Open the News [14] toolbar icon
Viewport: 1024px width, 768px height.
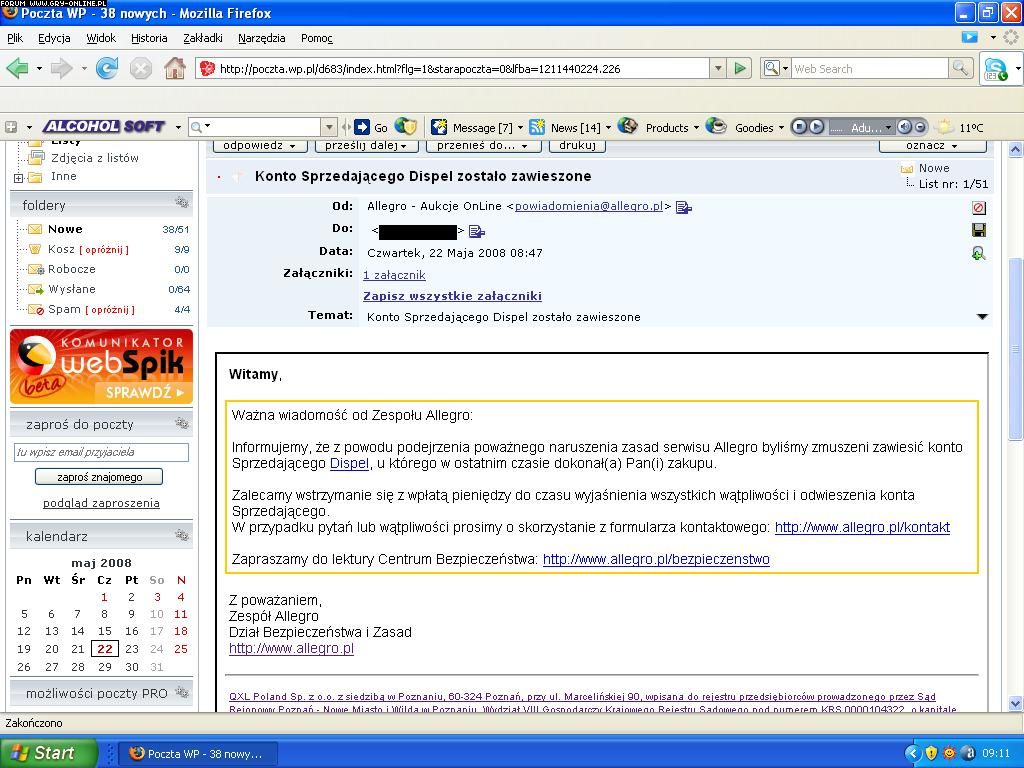pos(537,127)
